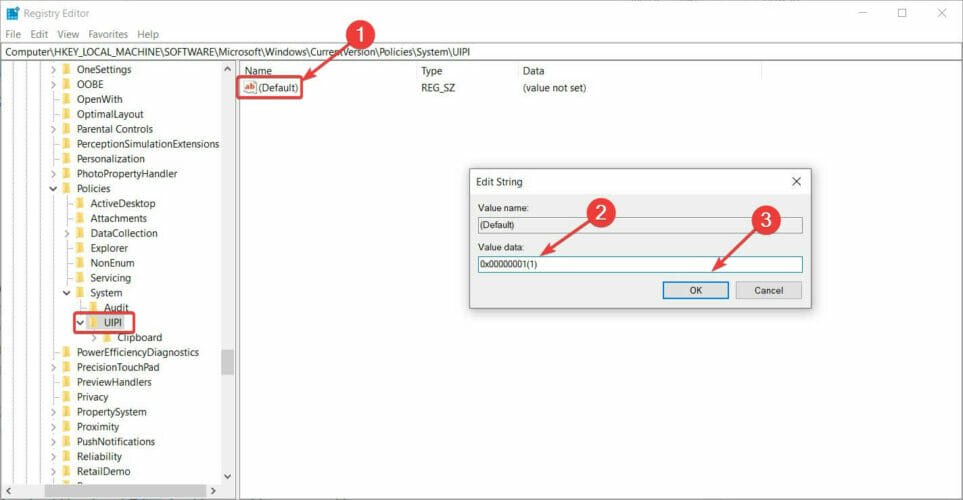This screenshot has height=500, width=963.
Task: Select the UIPI folder icon
Action: click(x=93, y=322)
